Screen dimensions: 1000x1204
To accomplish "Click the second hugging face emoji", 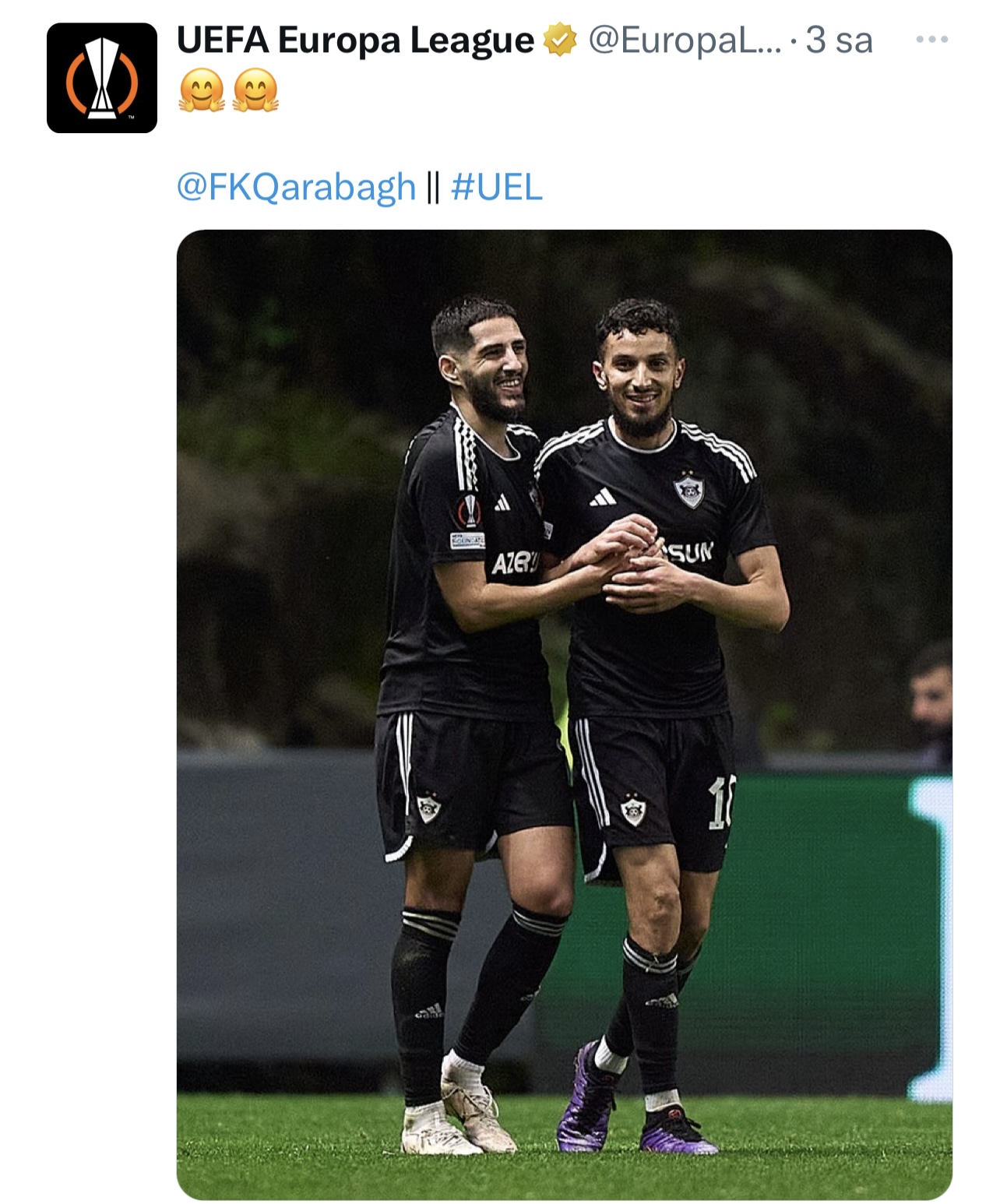I will click(x=255, y=90).
